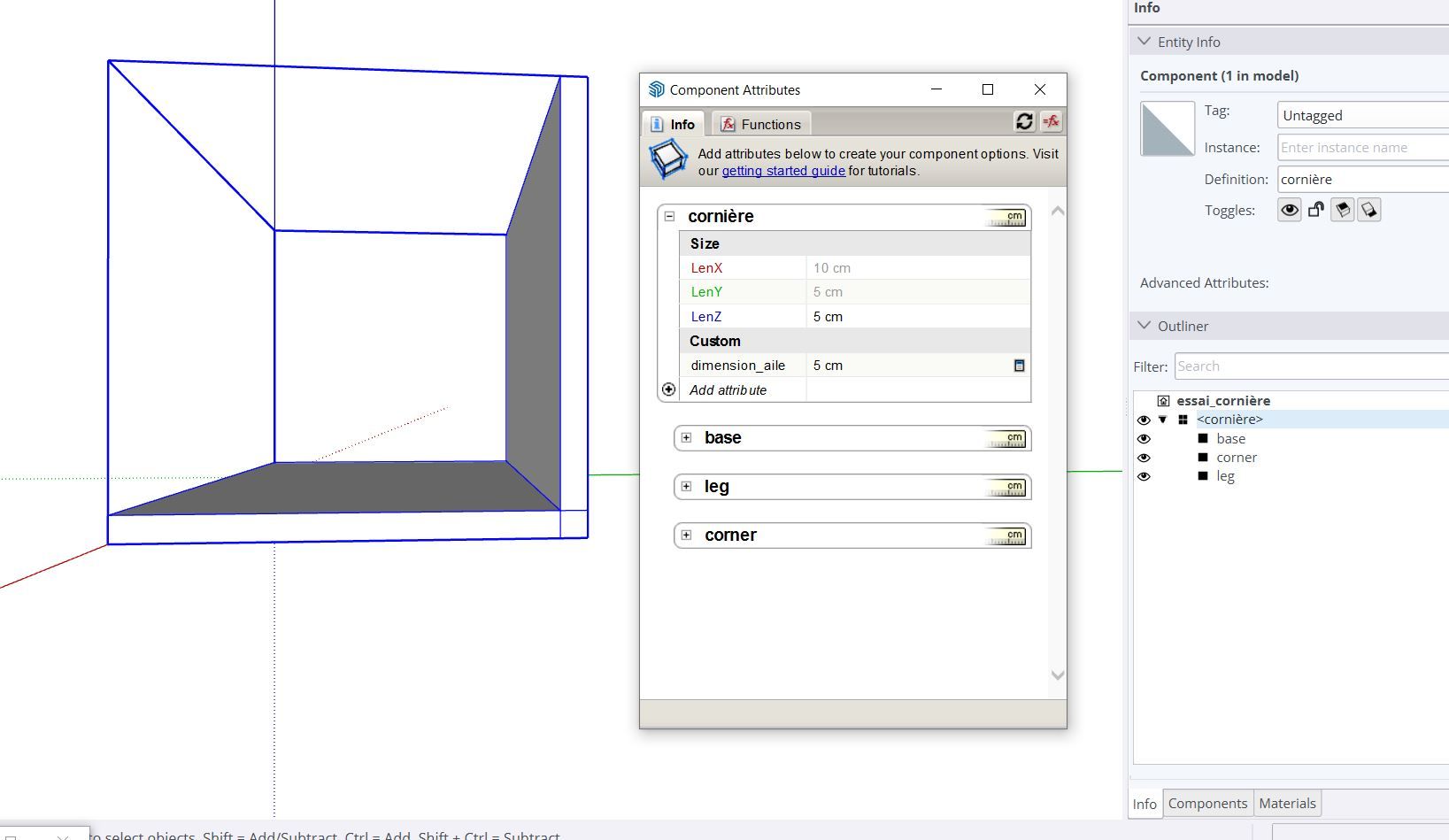
Task: Collapse the cornière attributes section
Action: 670,216
